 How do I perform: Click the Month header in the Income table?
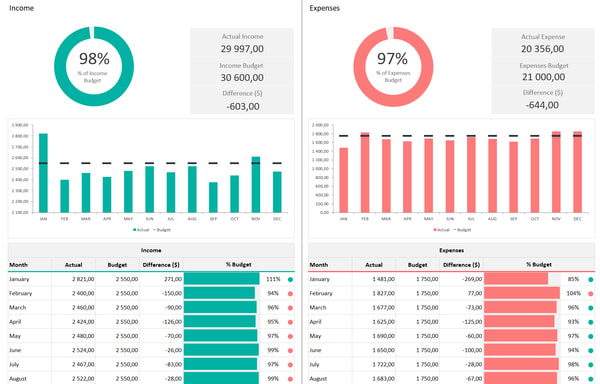18,265
